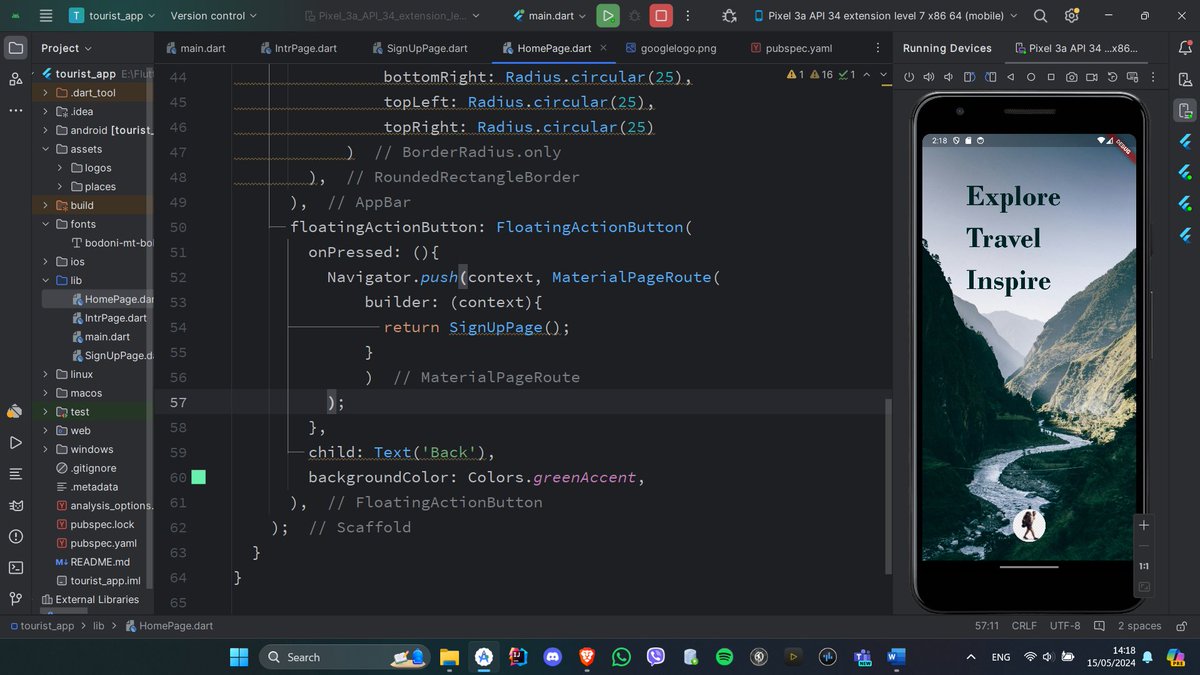
Task: Click emulator Overview square button
Action: 1050,77
